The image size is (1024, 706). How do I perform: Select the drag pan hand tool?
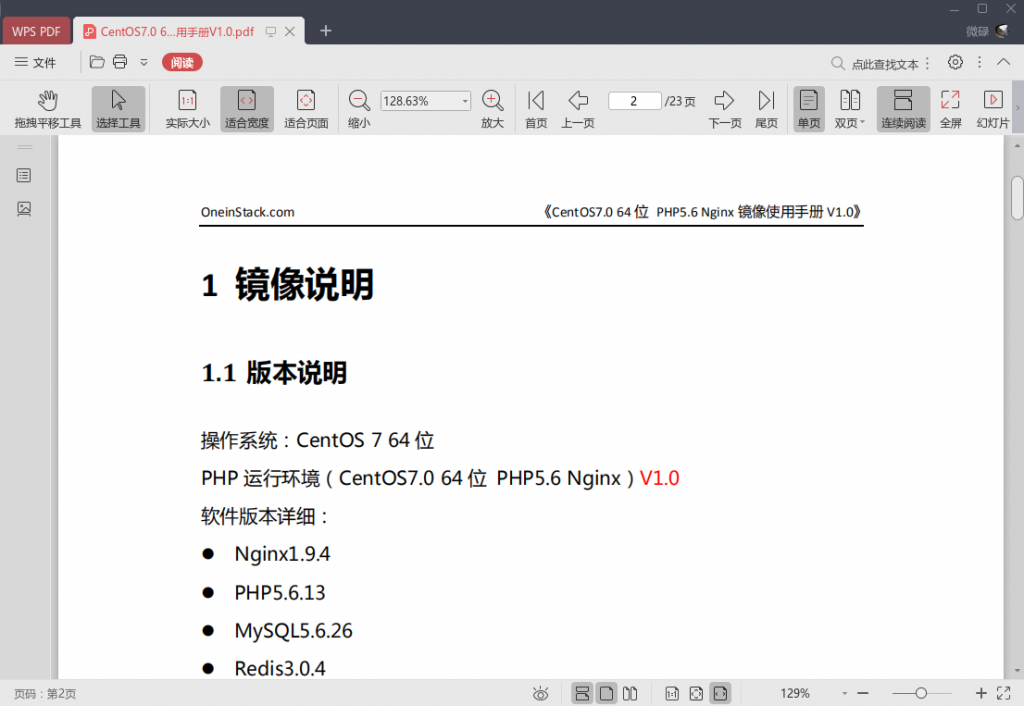(48, 109)
